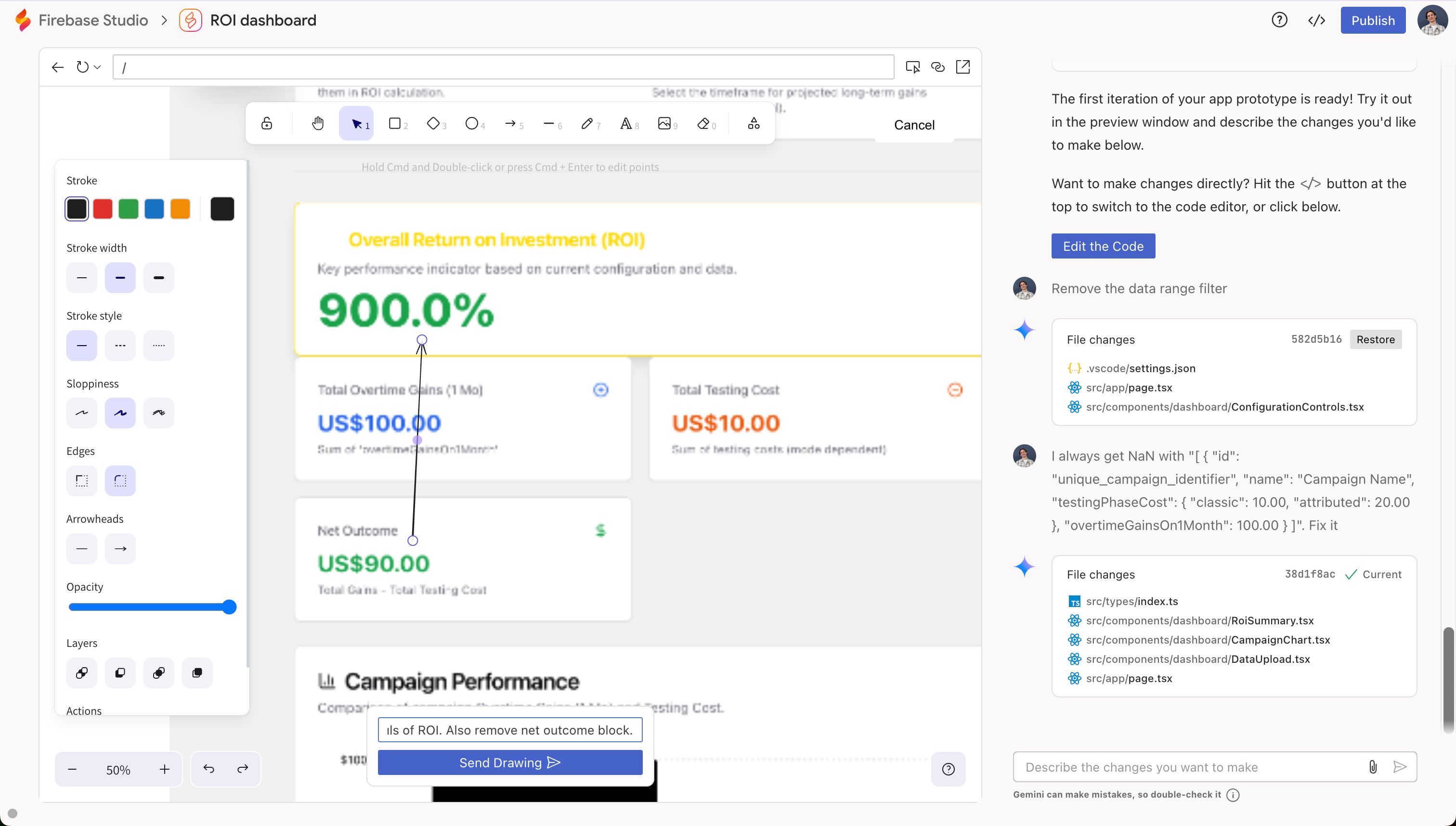Choose the black stroke color
The width and height of the screenshot is (1456, 826).
(77, 209)
